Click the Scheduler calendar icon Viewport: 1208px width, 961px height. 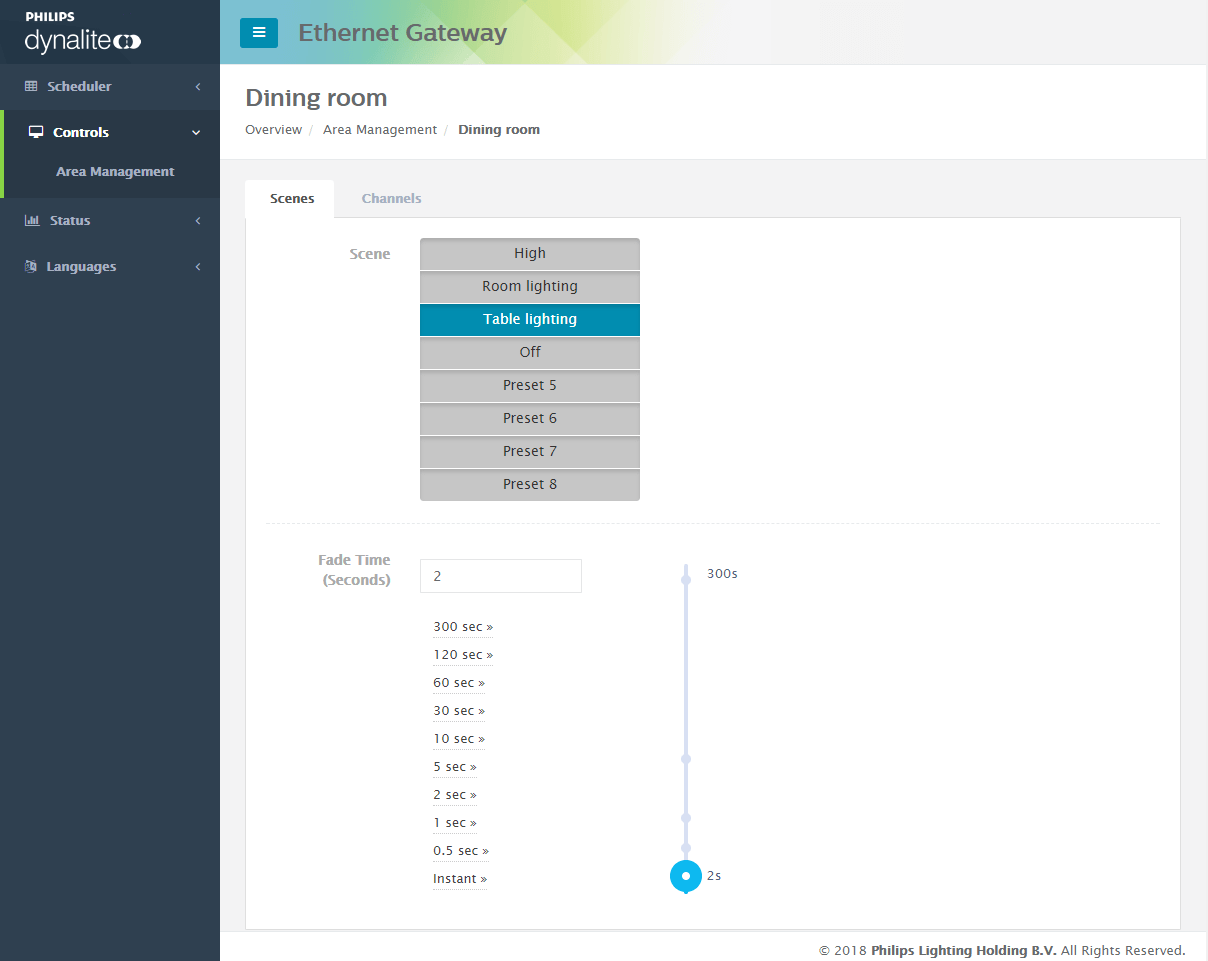pyautogui.click(x=31, y=86)
